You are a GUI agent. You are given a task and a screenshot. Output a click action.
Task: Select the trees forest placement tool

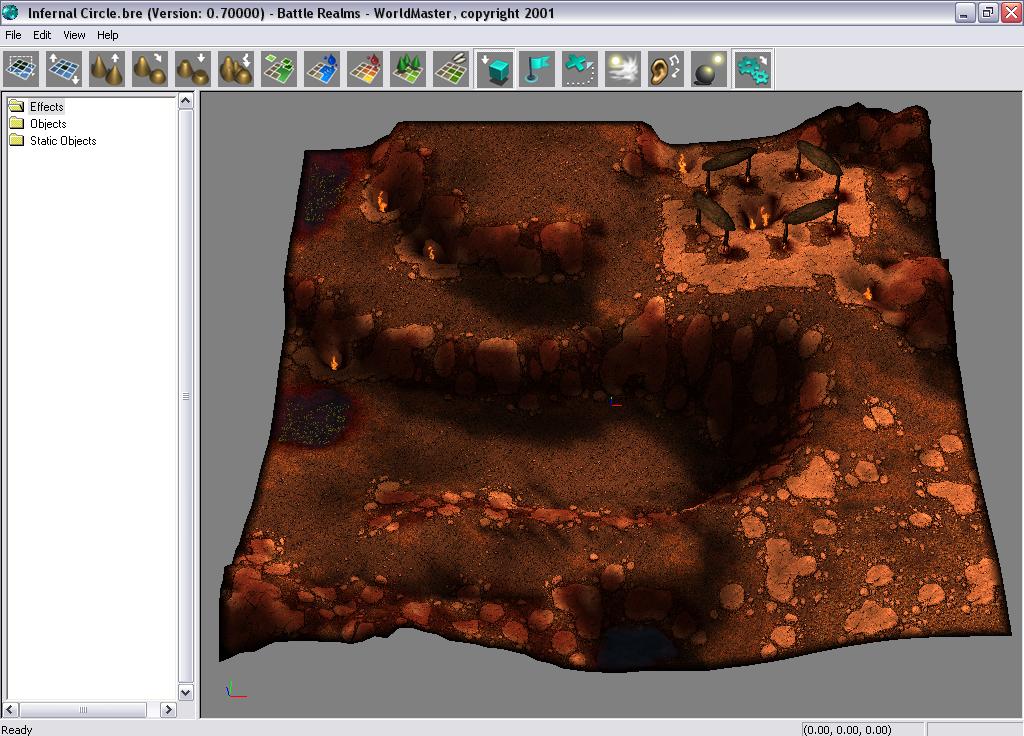coord(408,69)
